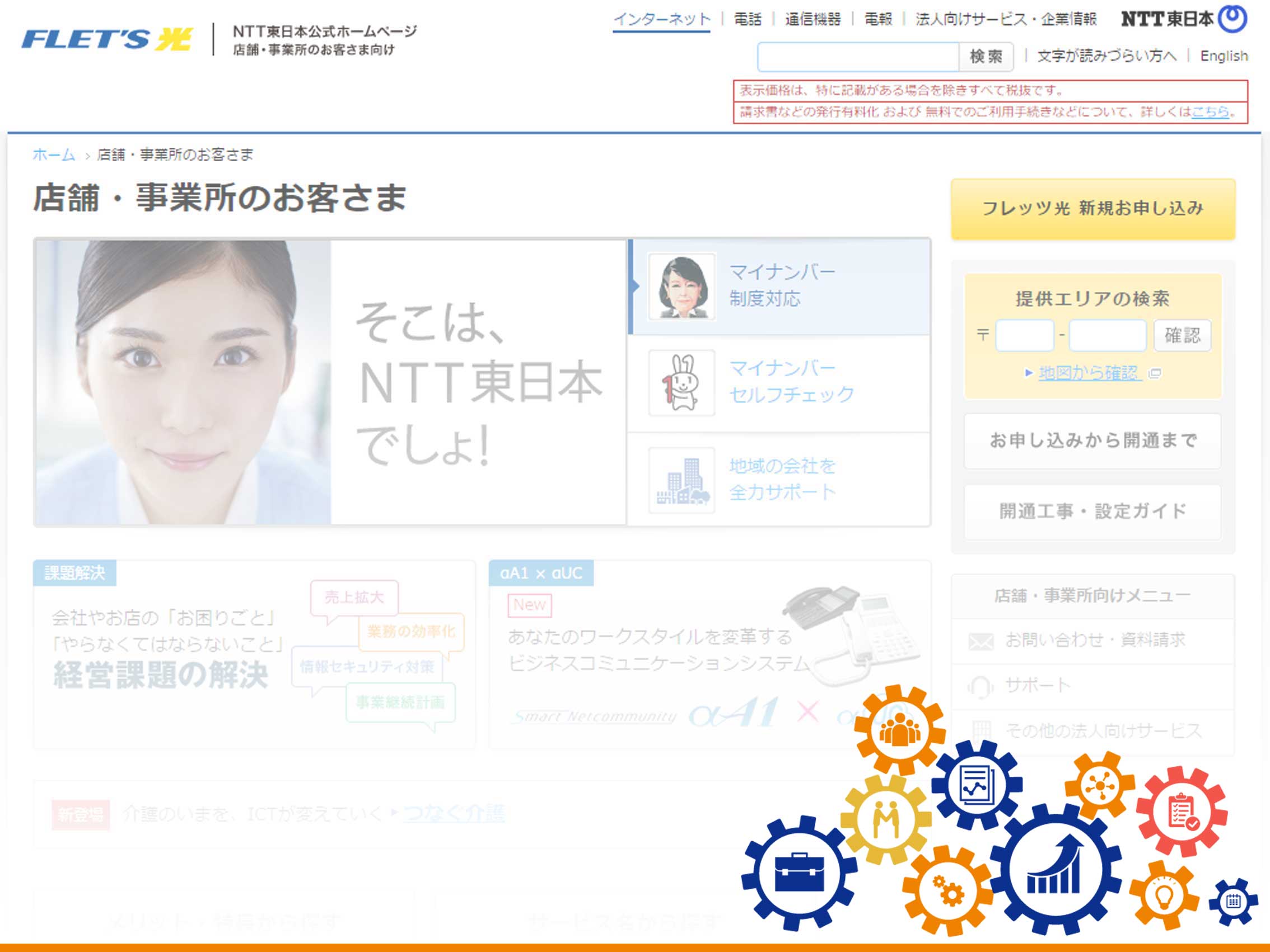Screen dimensions: 1270x952
Task: Click the headset icon next to サポート
Action: tap(980, 686)
